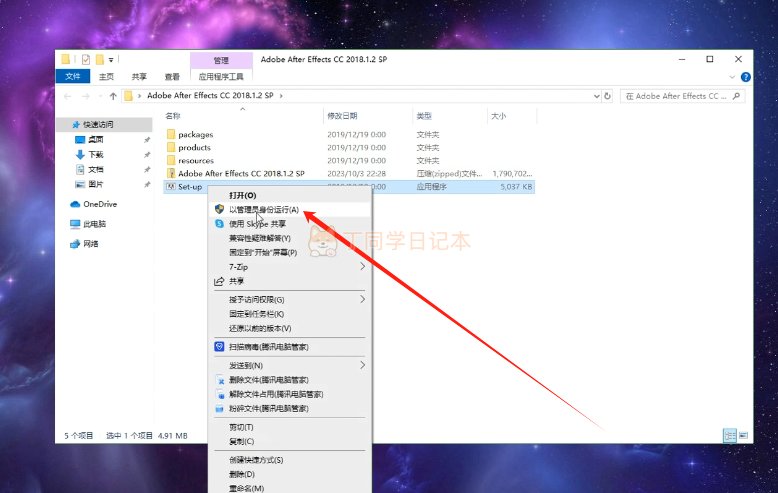
Task: Switch to details view icon
Action: click(x=730, y=435)
